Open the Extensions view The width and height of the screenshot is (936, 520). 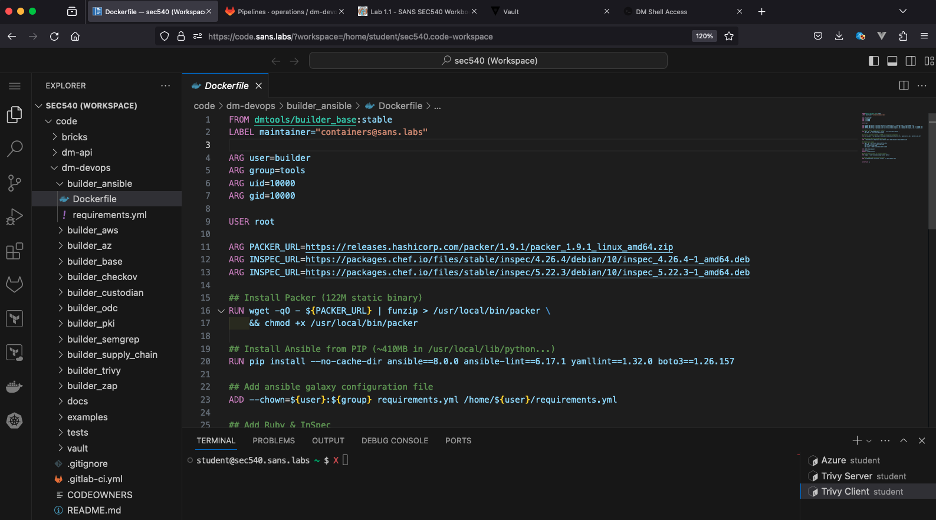(x=15, y=251)
